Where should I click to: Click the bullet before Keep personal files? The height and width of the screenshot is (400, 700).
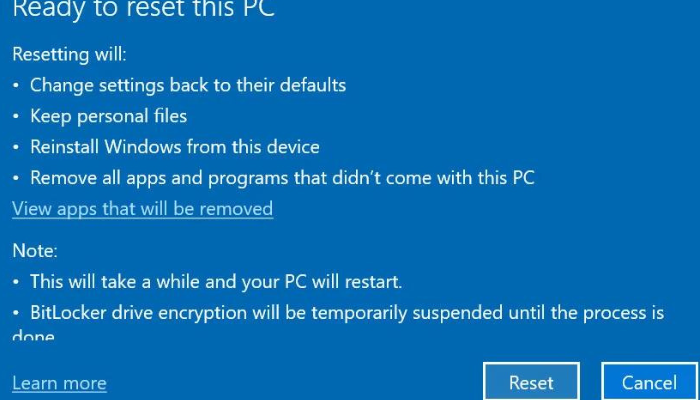pyautogui.click(x=16, y=117)
